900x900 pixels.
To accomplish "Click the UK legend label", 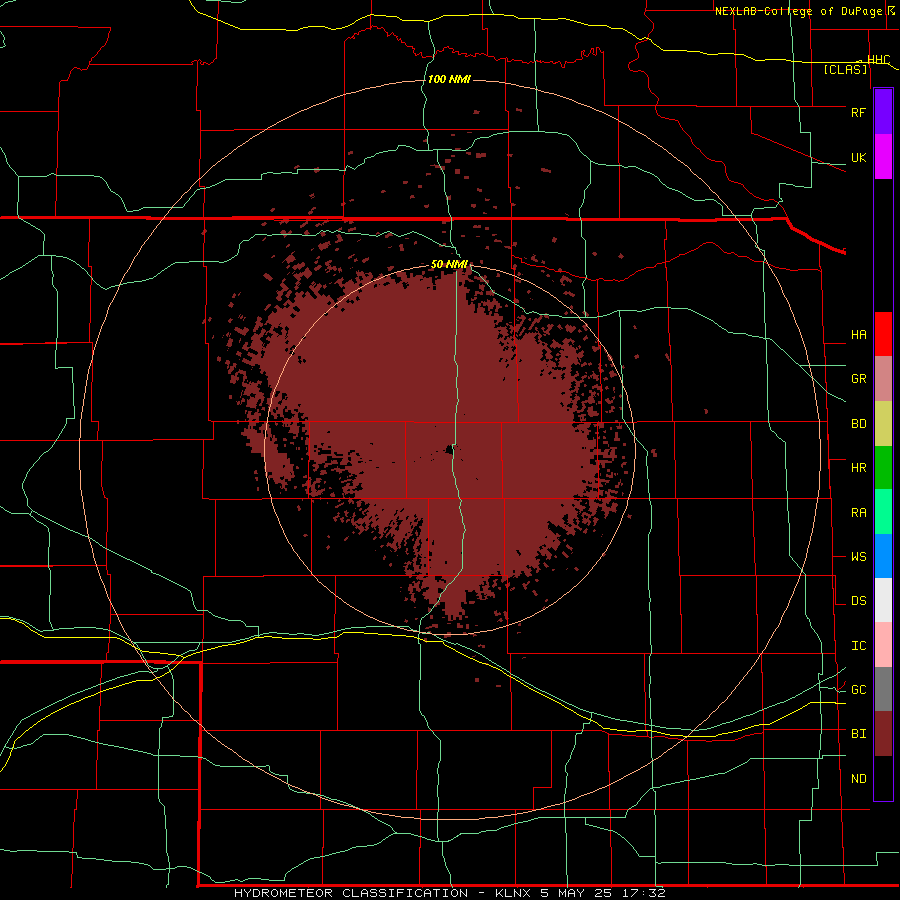I will click(858, 157).
